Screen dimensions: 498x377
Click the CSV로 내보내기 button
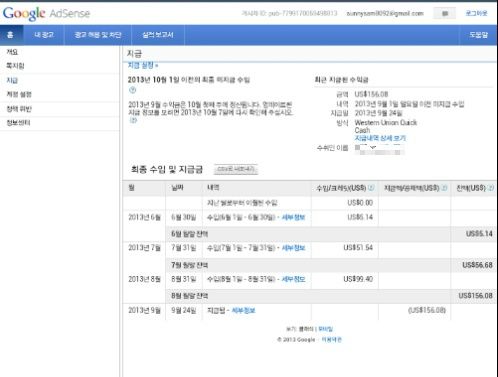236,169
